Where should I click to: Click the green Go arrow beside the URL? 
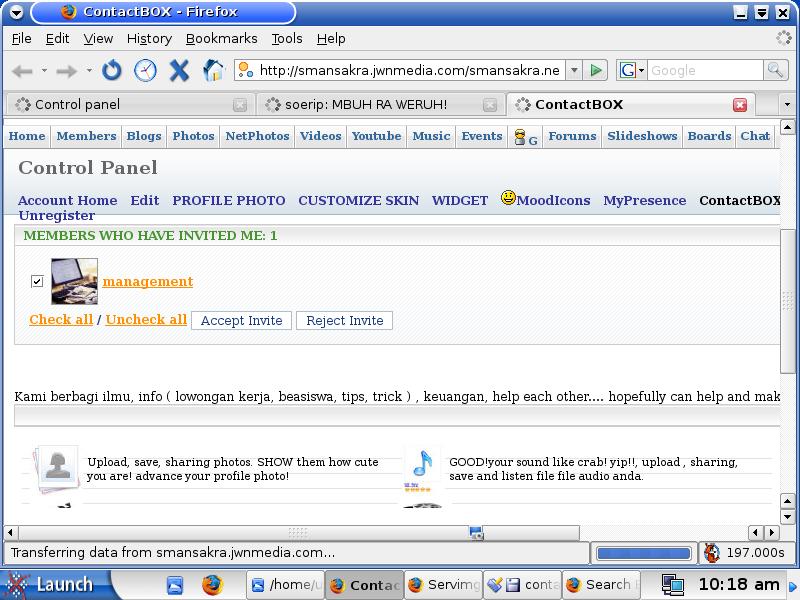coord(595,70)
